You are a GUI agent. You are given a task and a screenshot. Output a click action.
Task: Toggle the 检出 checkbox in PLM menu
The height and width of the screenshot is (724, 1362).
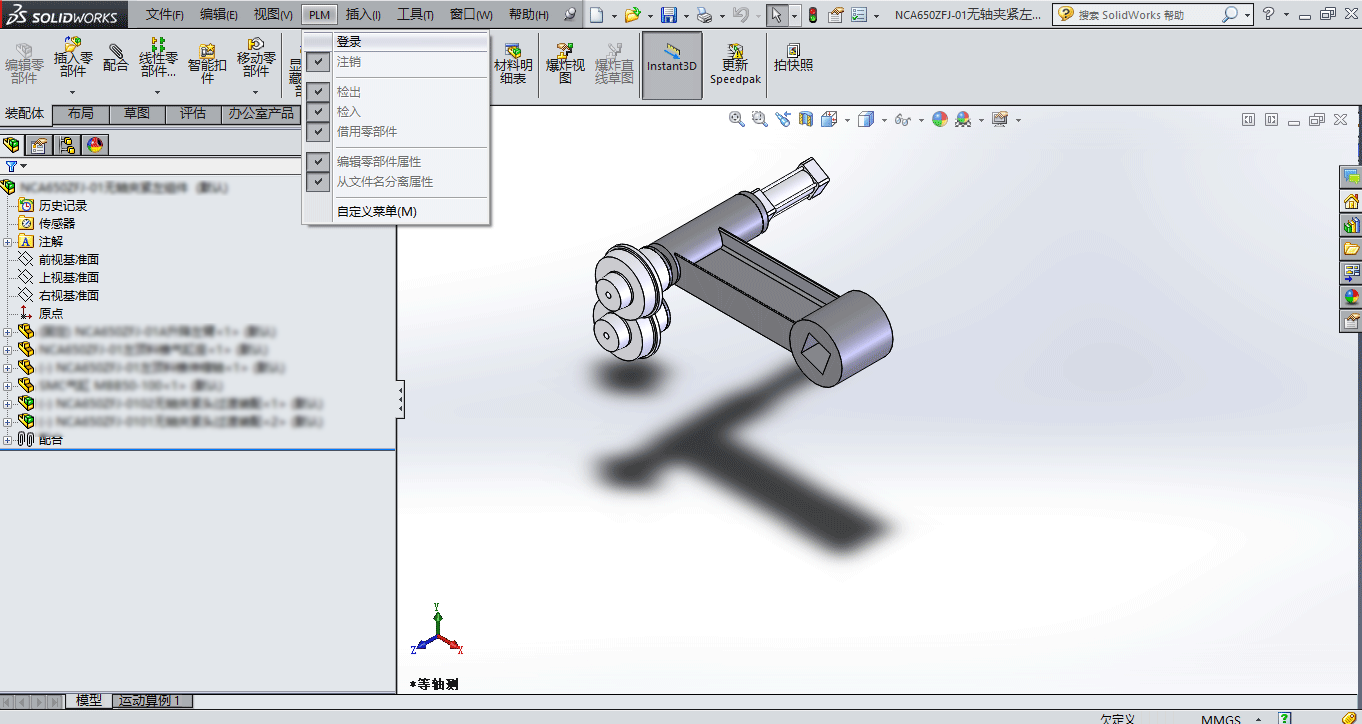(318, 92)
